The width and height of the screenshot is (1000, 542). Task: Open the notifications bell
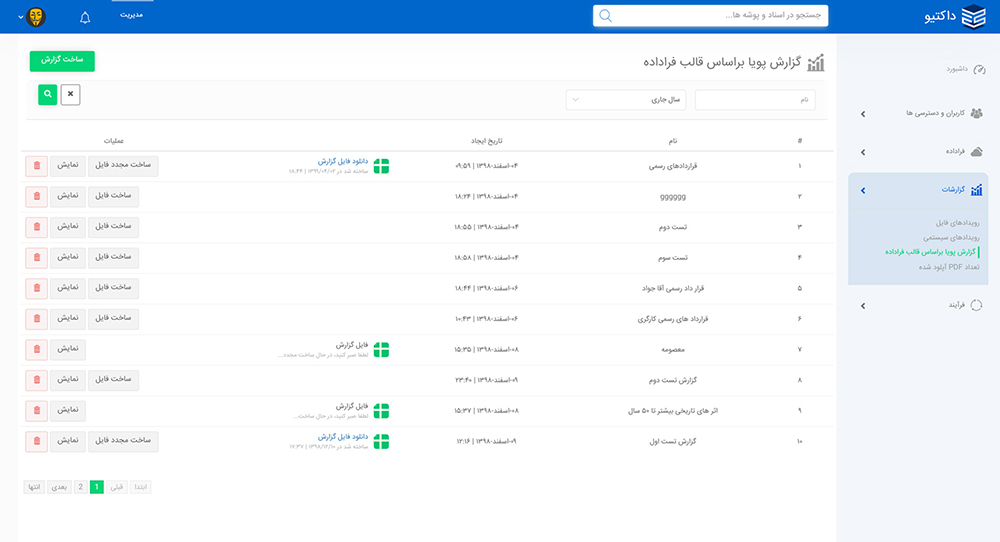pyautogui.click(x=85, y=18)
